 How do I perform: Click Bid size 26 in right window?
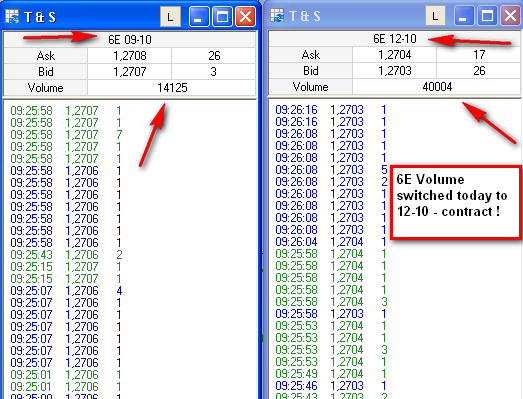pos(479,71)
